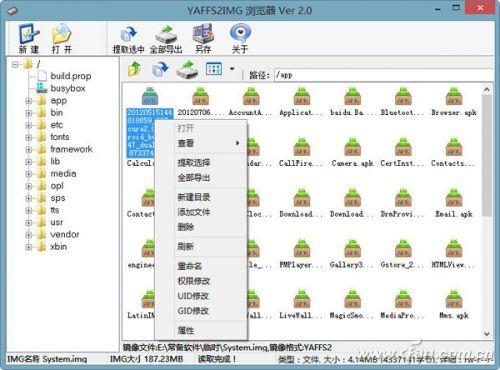Select the baidu.Ba... apk icon
This screenshot has height=370, width=500.
pyautogui.click(x=352, y=96)
